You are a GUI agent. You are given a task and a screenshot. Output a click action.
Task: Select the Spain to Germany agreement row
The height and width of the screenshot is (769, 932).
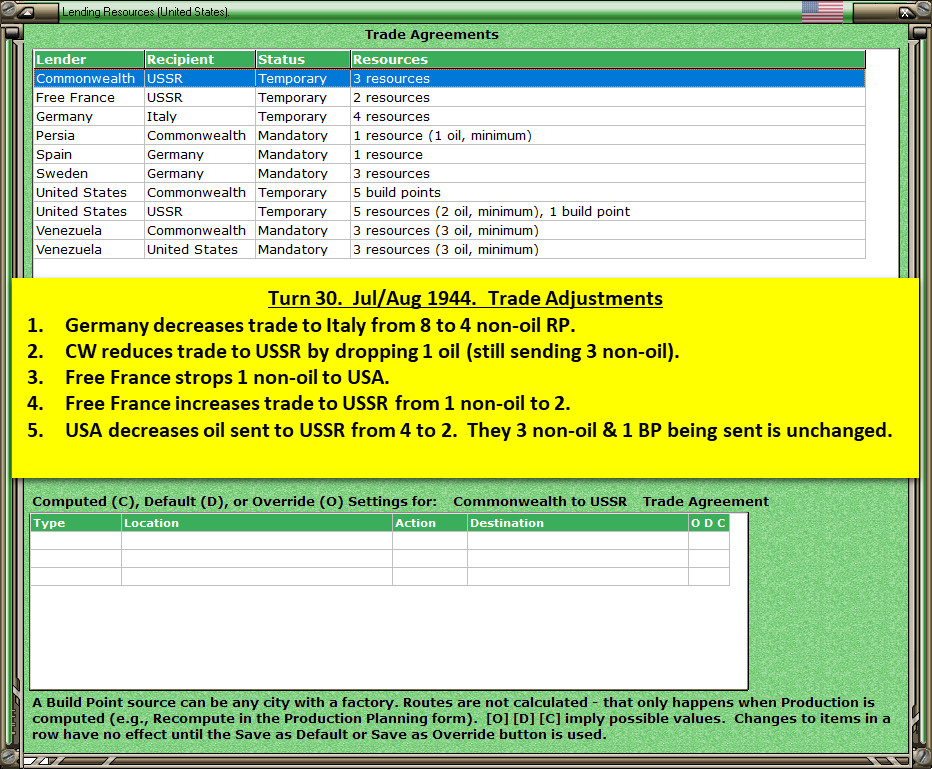point(449,155)
